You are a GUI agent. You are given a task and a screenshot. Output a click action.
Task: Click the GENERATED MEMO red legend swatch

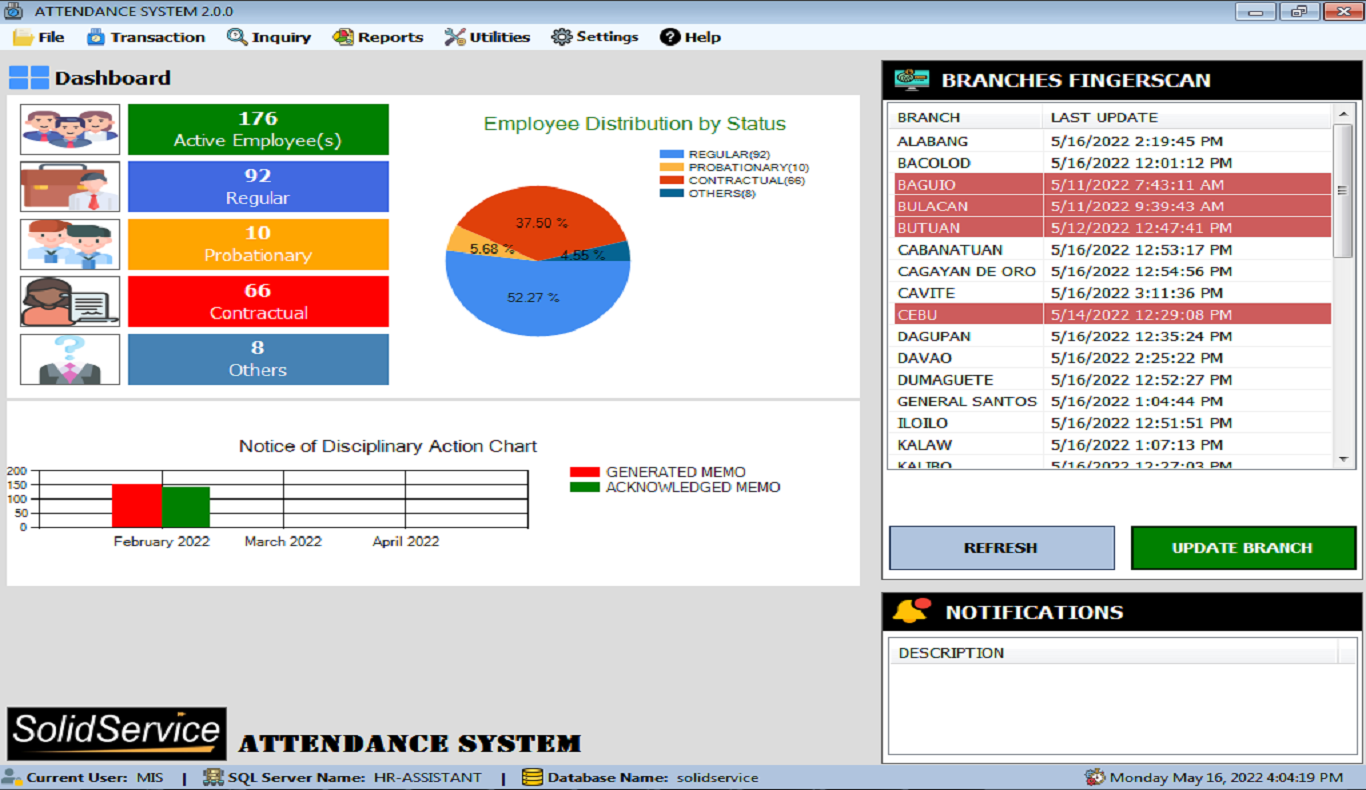click(x=585, y=472)
